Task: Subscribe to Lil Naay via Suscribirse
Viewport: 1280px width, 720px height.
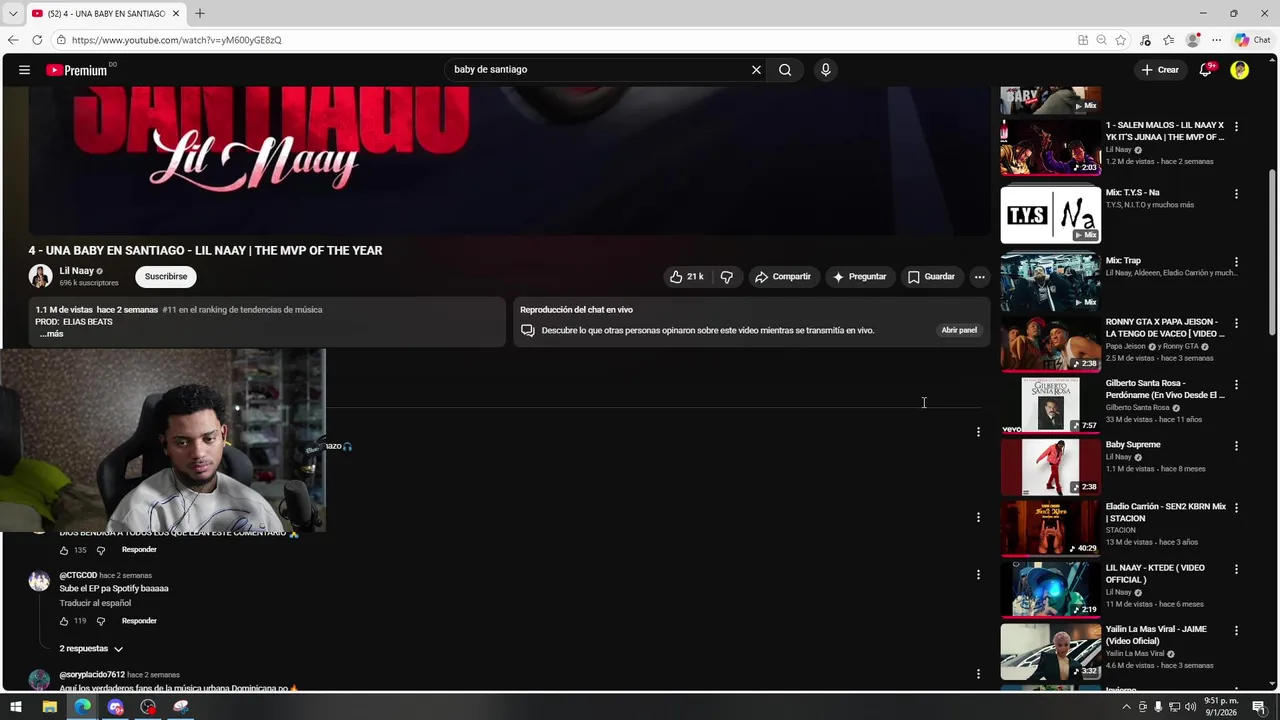Action: tap(166, 277)
